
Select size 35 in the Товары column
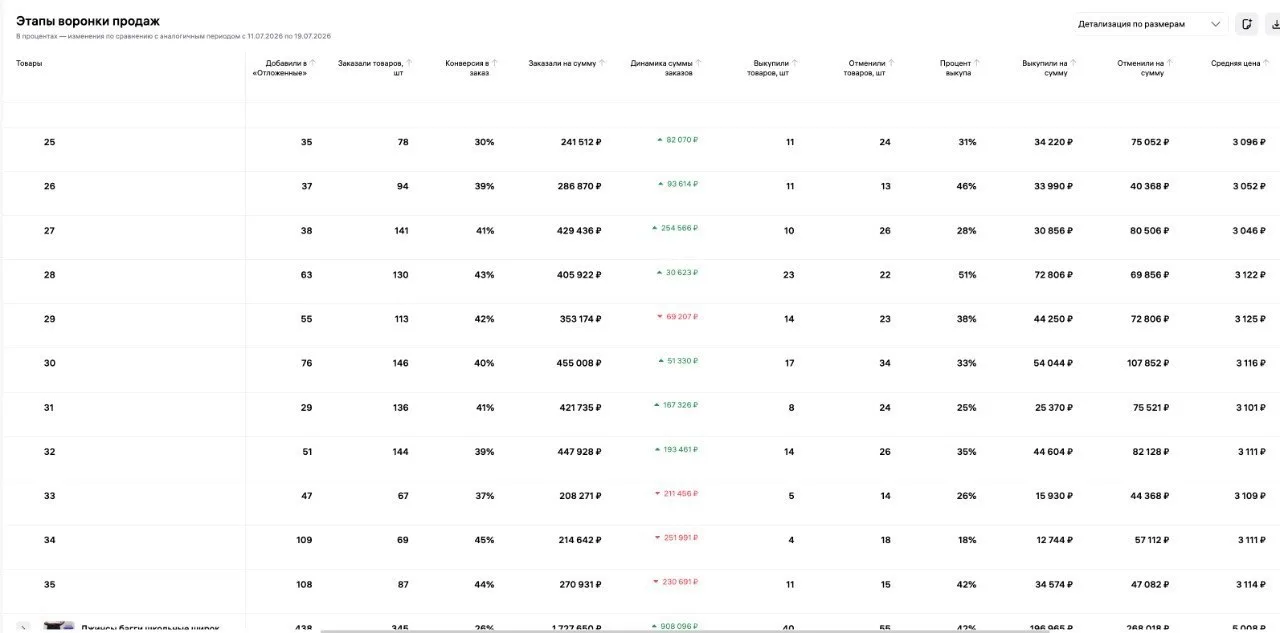pyautogui.click(x=50, y=584)
